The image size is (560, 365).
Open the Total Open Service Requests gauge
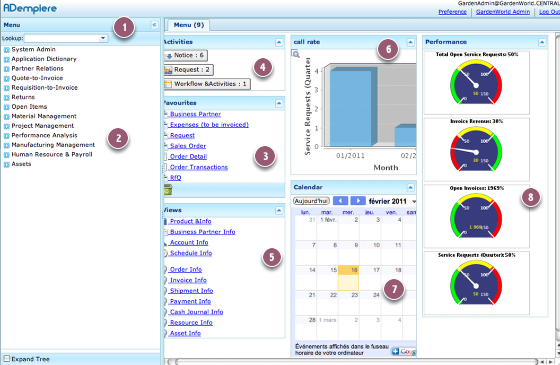tap(476, 82)
